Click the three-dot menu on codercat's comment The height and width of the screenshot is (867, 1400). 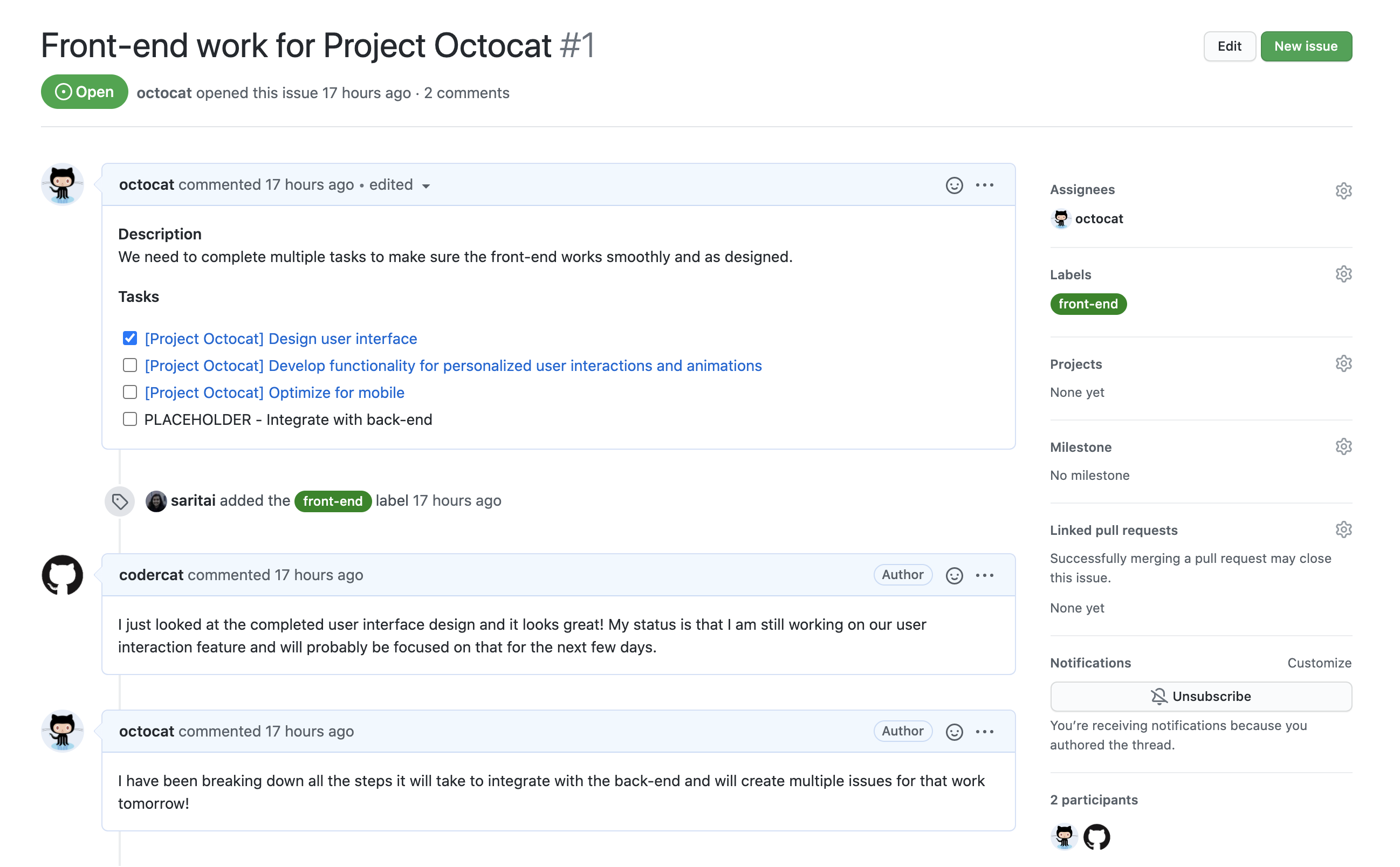pyautogui.click(x=985, y=575)
